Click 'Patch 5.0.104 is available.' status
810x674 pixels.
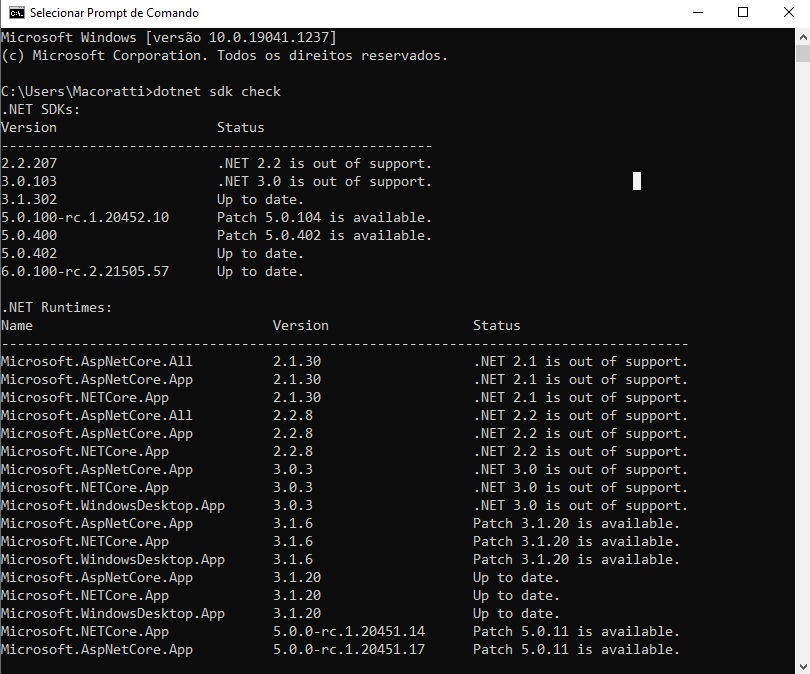coord(324,217)
